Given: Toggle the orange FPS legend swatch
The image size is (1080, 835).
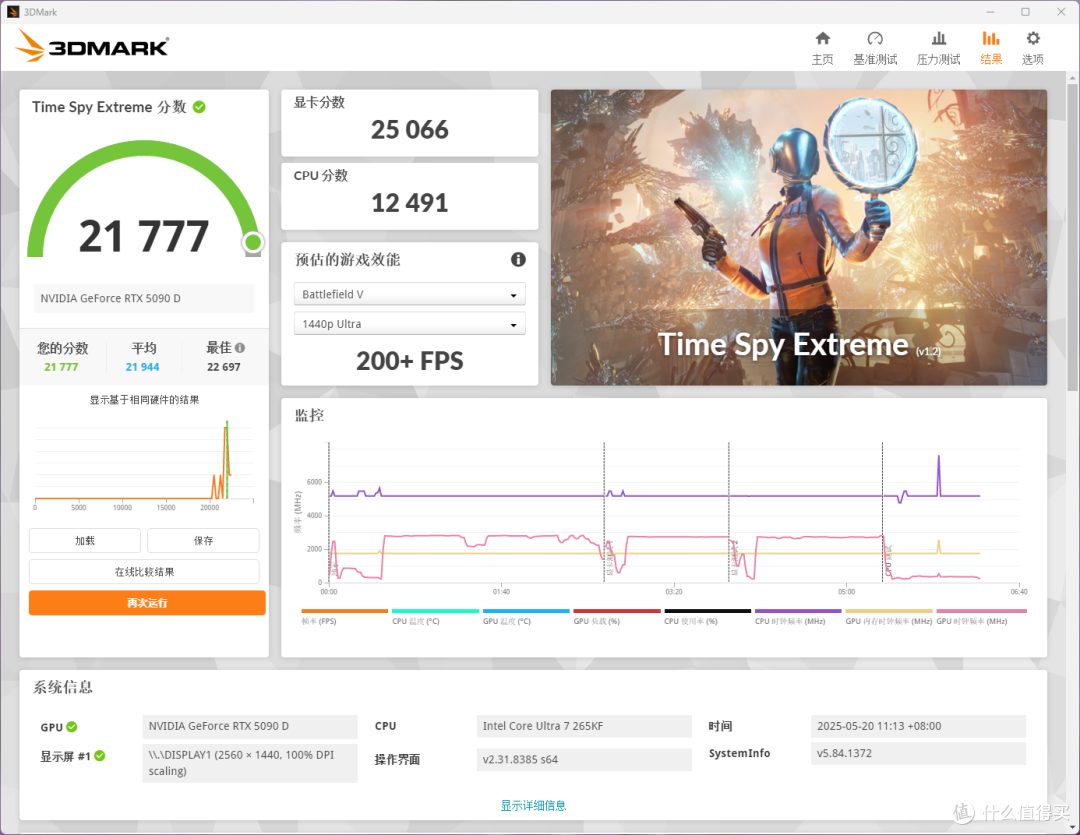Looking at the screenshot, I should [344, 611].
